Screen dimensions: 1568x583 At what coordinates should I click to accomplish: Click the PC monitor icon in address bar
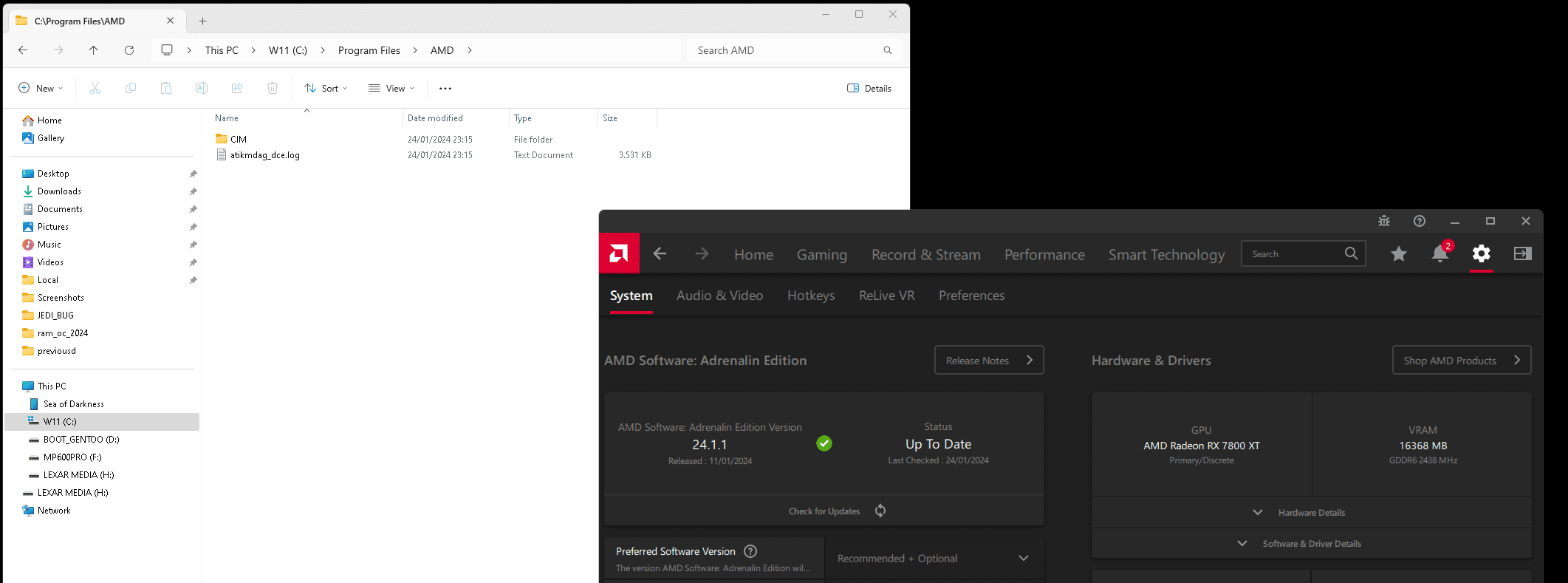[167, 50]
